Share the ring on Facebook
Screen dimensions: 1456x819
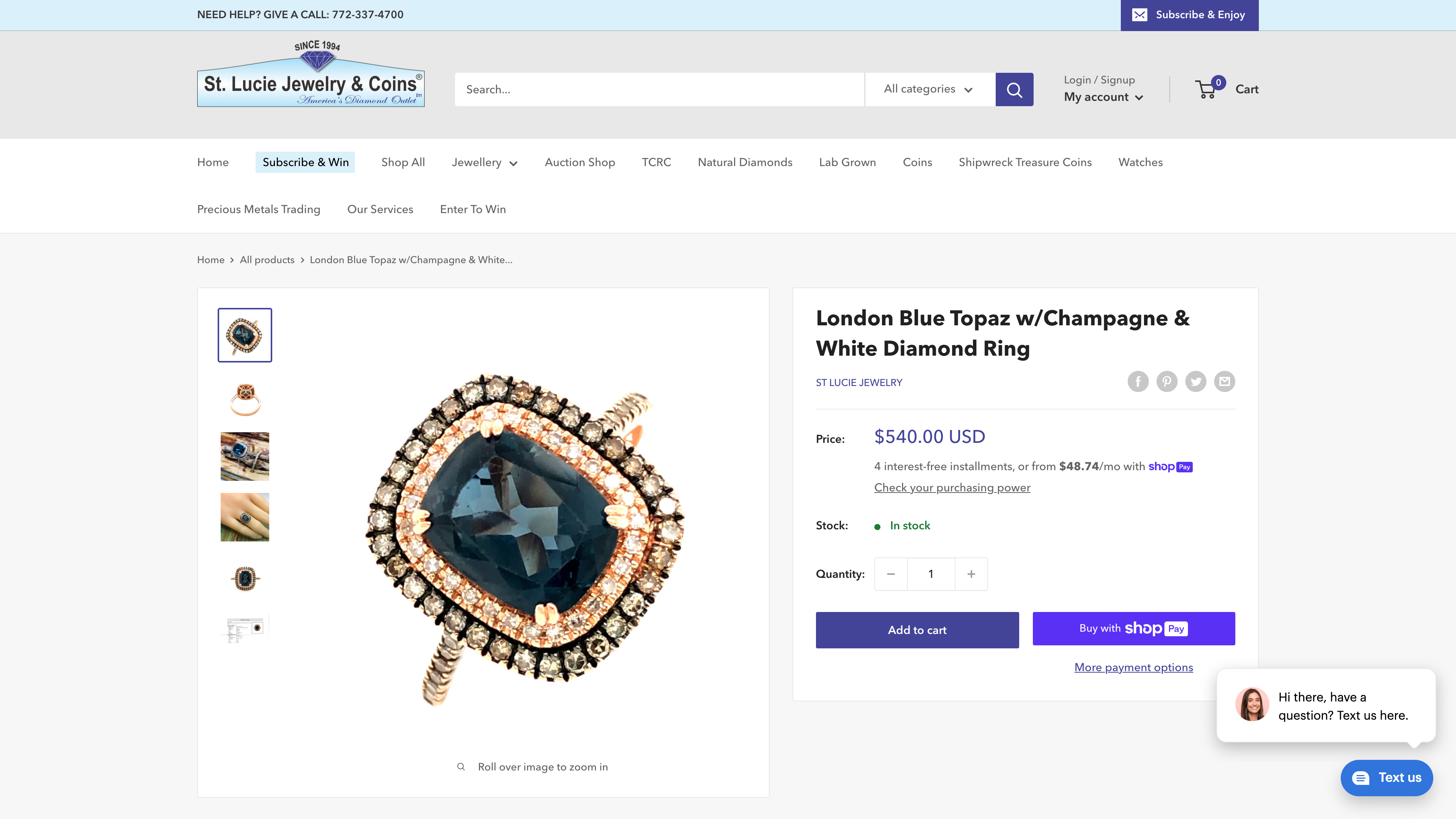[1138, 381]
